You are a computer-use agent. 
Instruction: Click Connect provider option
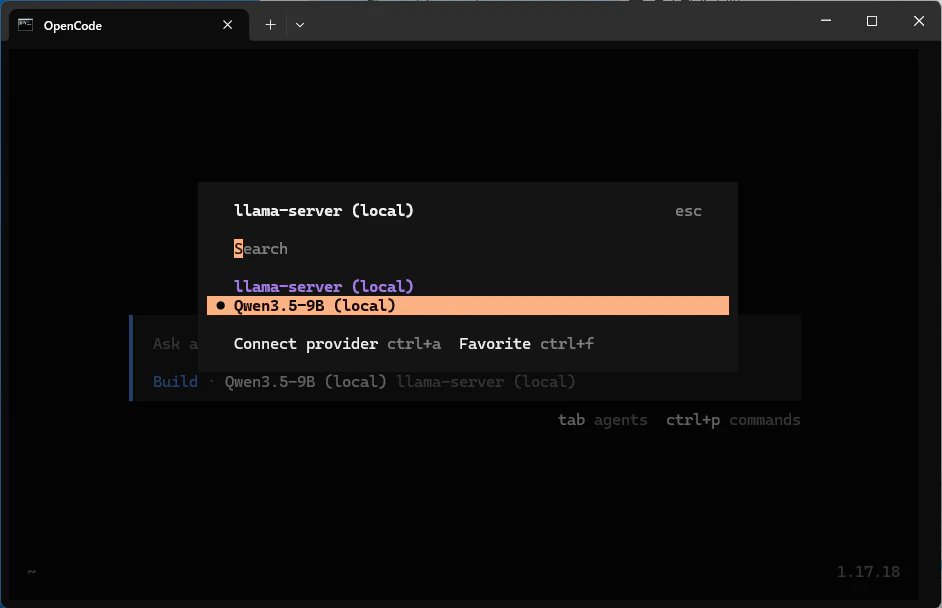(x=336, y=344)
